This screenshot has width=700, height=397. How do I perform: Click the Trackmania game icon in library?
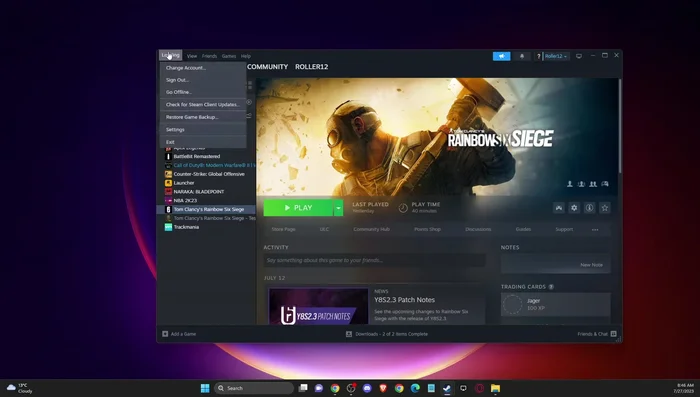[168, 227]
